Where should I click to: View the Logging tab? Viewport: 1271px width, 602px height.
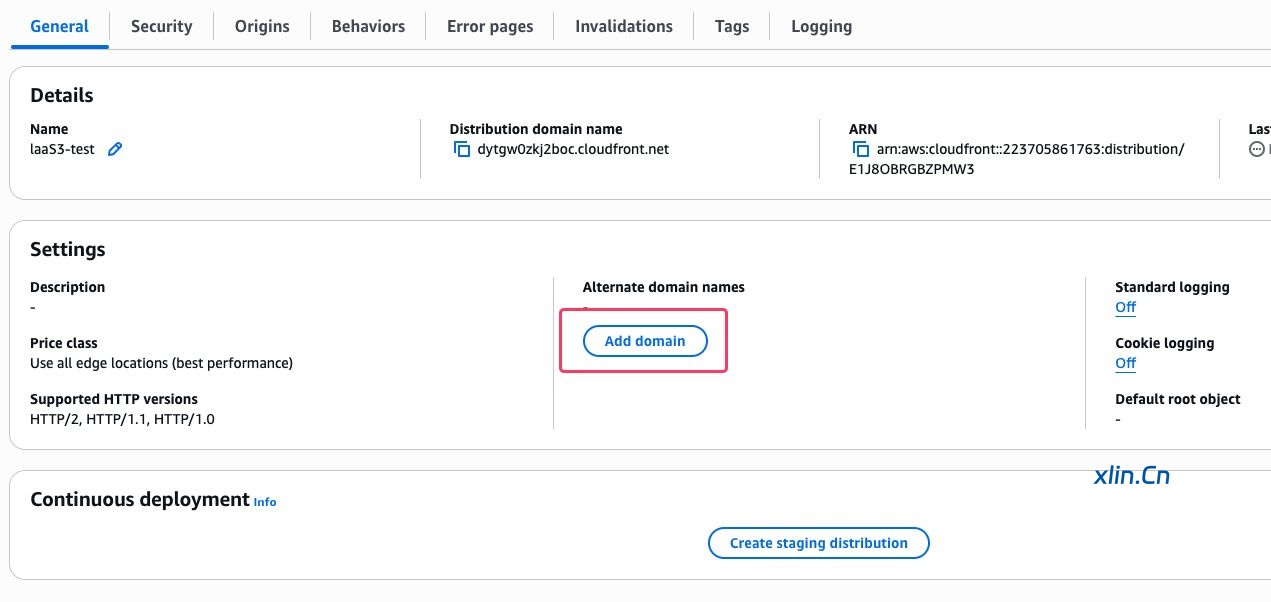[x=821, y=26]
